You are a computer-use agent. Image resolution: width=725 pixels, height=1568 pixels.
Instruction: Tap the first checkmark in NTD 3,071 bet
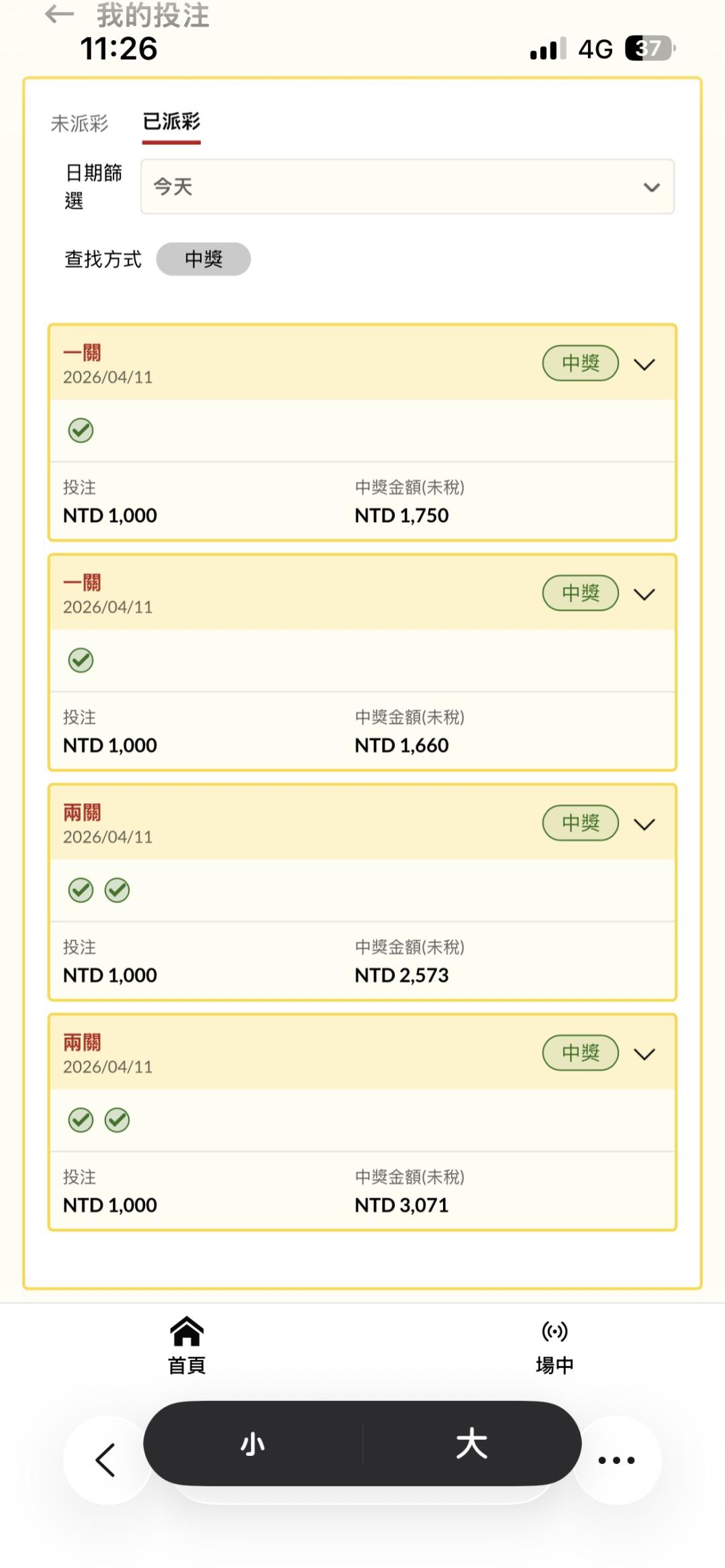point(81,1120)
